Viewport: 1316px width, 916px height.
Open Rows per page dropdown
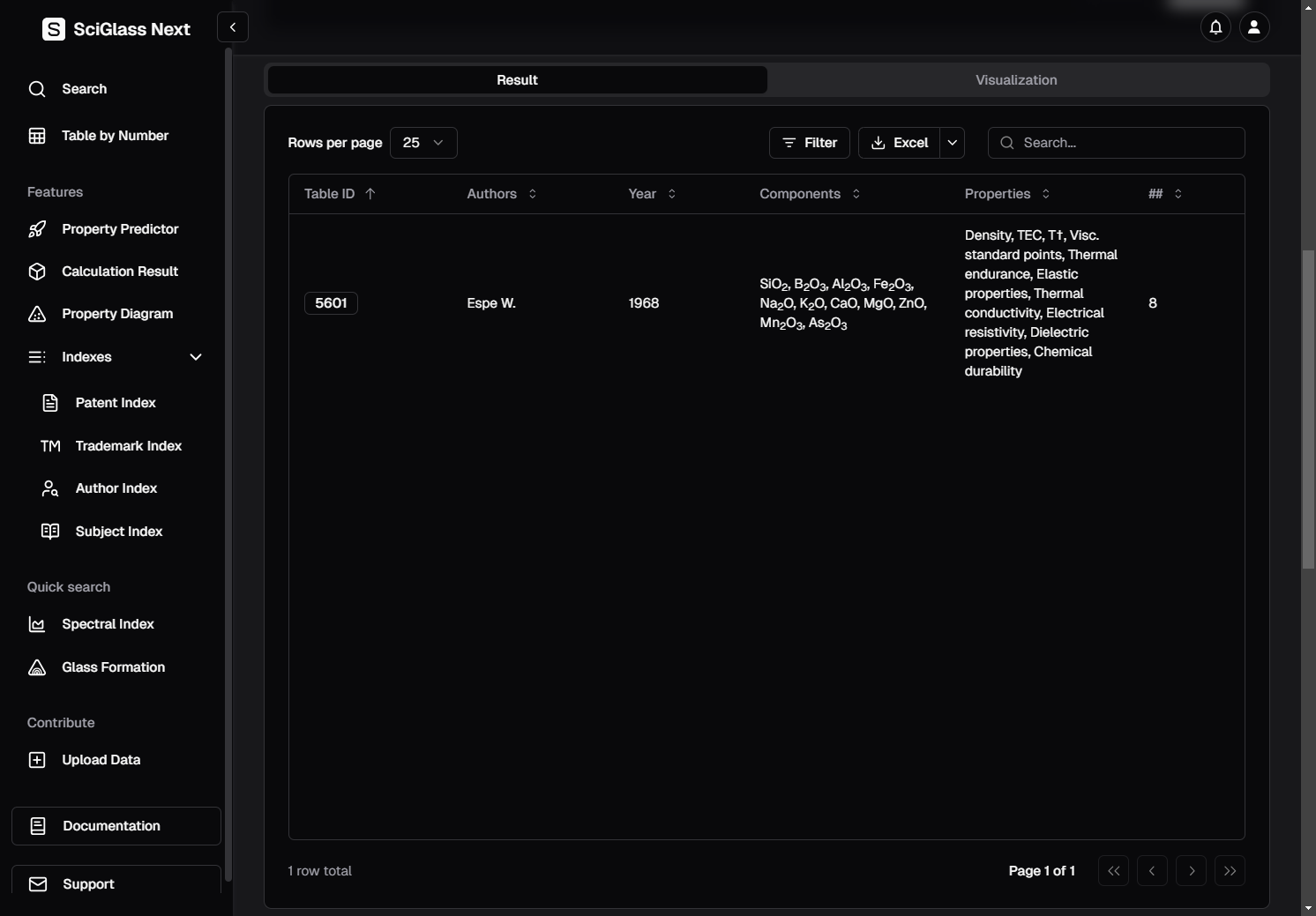click(423, 143)
